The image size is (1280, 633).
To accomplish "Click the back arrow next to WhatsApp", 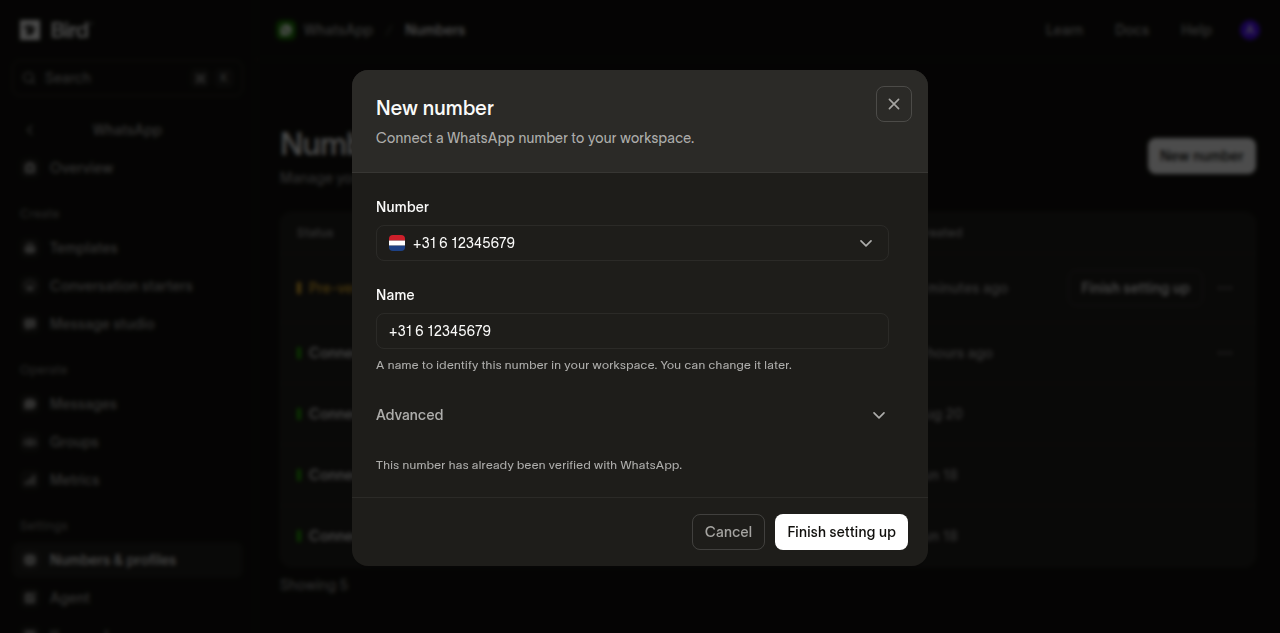I will pos(29,130).
